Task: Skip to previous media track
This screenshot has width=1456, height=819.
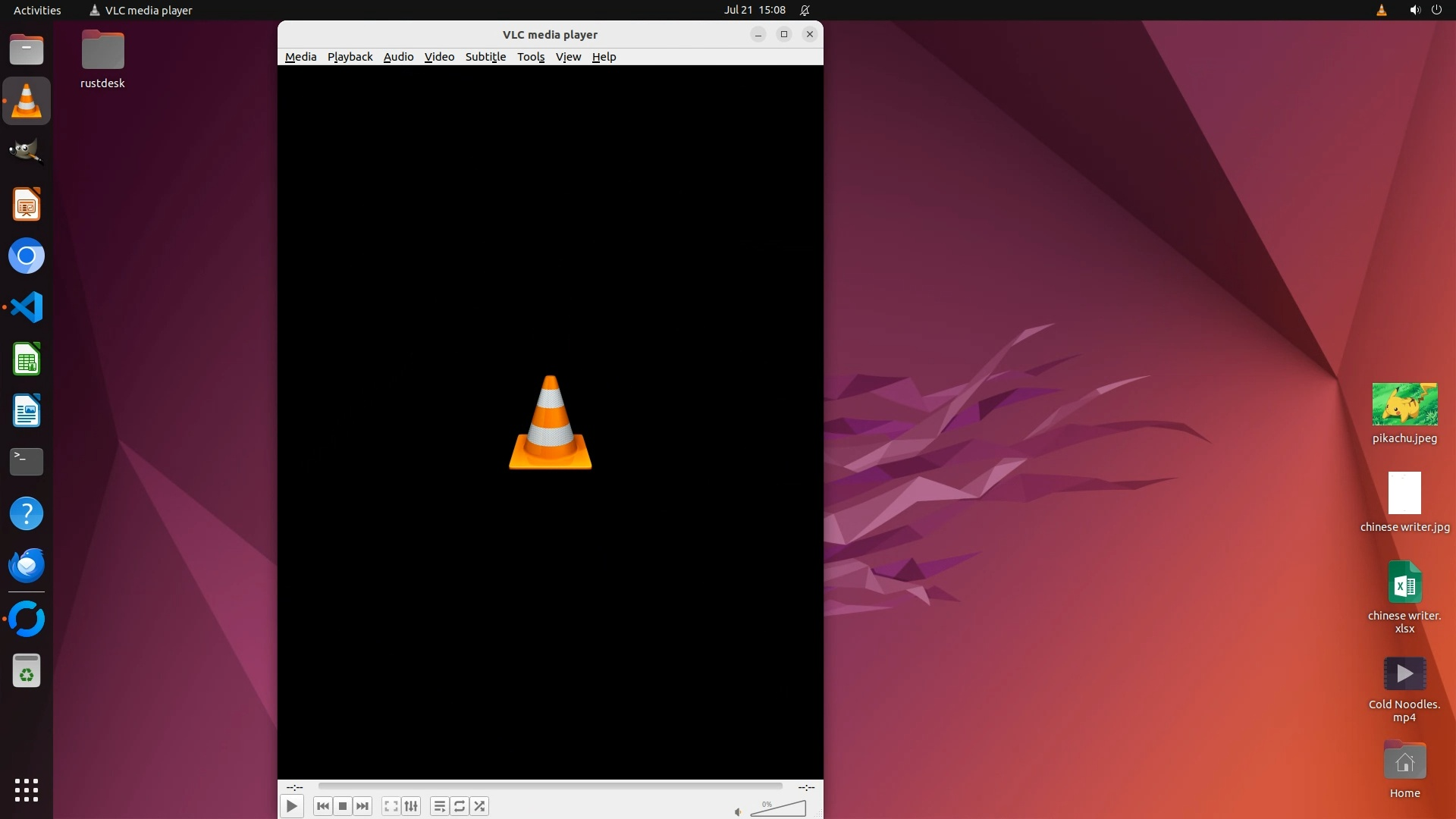Action: point(322,806)
